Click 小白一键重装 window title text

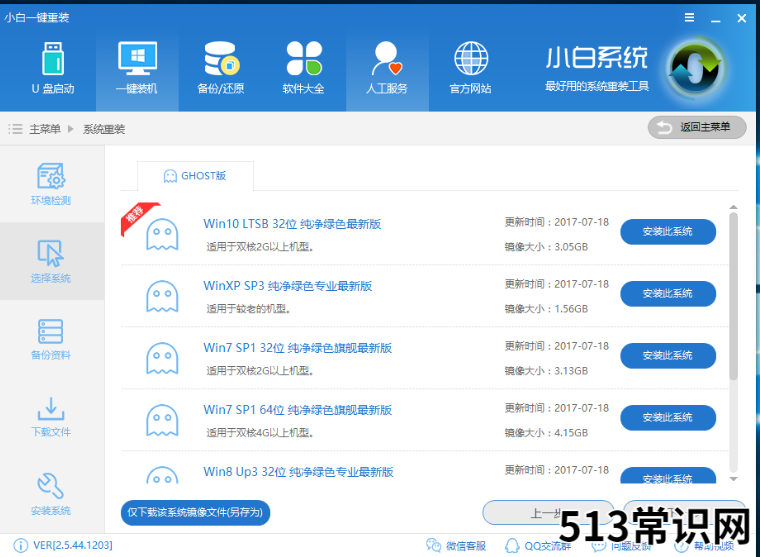37,17
